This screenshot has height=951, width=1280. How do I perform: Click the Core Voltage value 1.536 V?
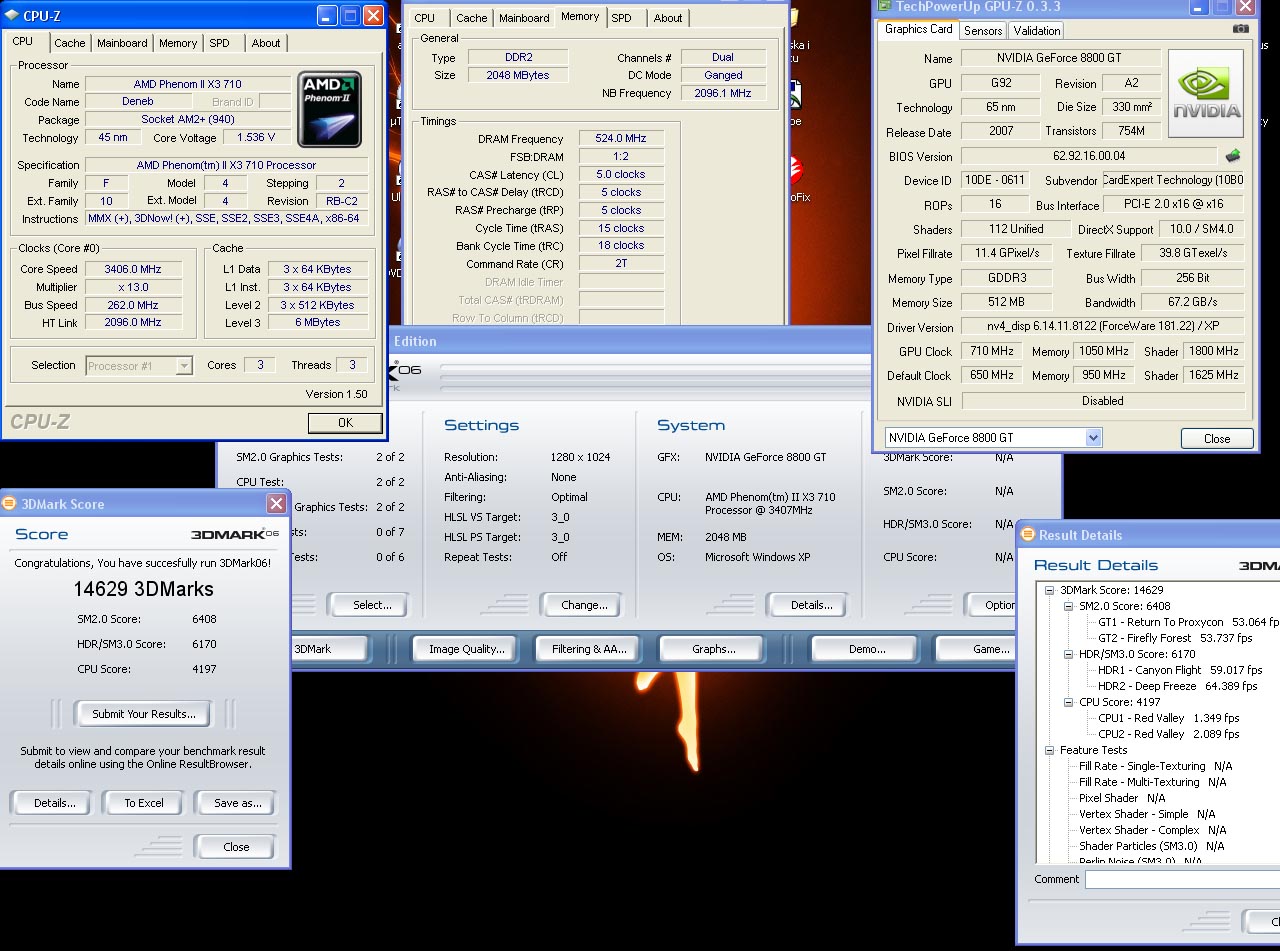(257, 137)
